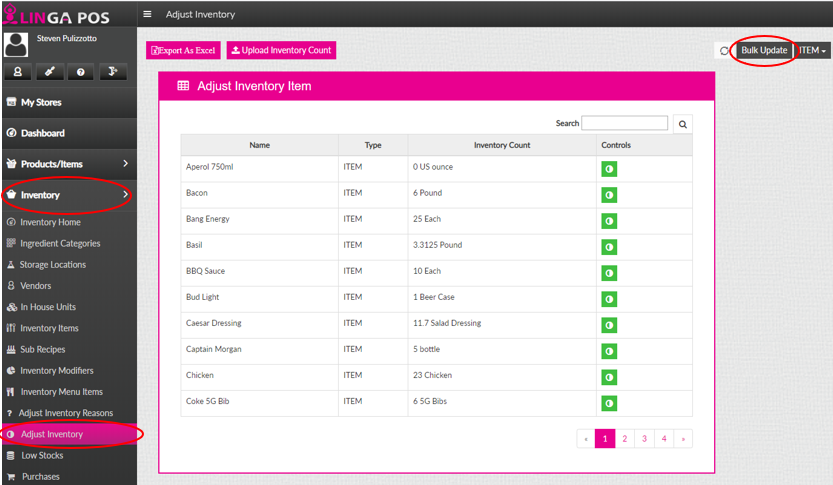
Task: Click page 1 pagination button
Action: click(605, 439)
